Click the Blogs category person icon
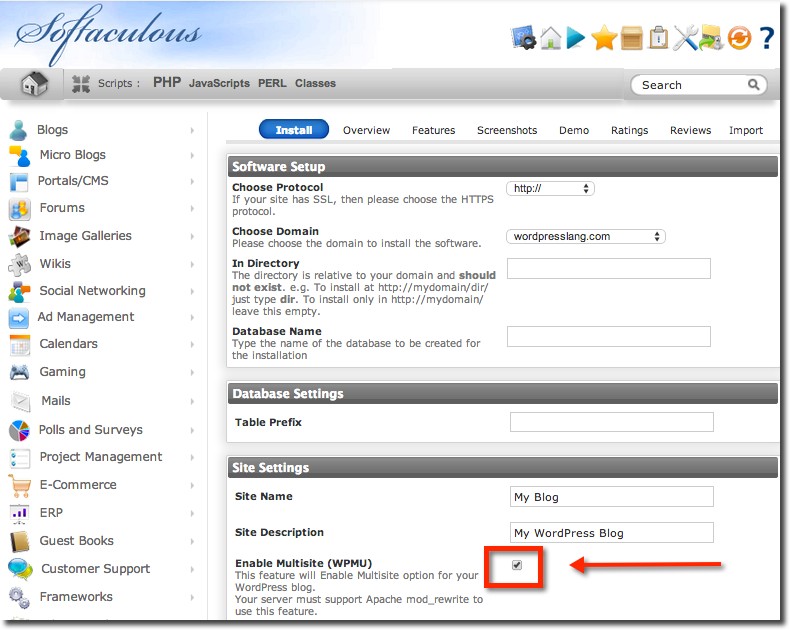Image resolution: width=790 pixels, height=630 pixels. click(x=19, y=130)
